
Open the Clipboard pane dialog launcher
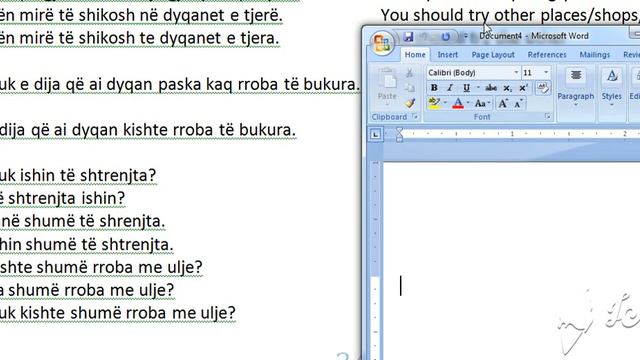tap(415, 117)
